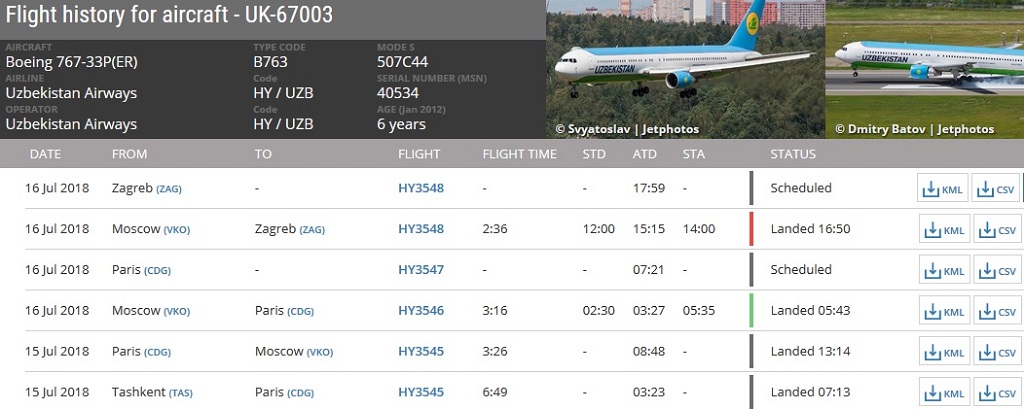Open TAS airport code link
The width and height of the screenshot is (1024, 409).
(181, 393)
